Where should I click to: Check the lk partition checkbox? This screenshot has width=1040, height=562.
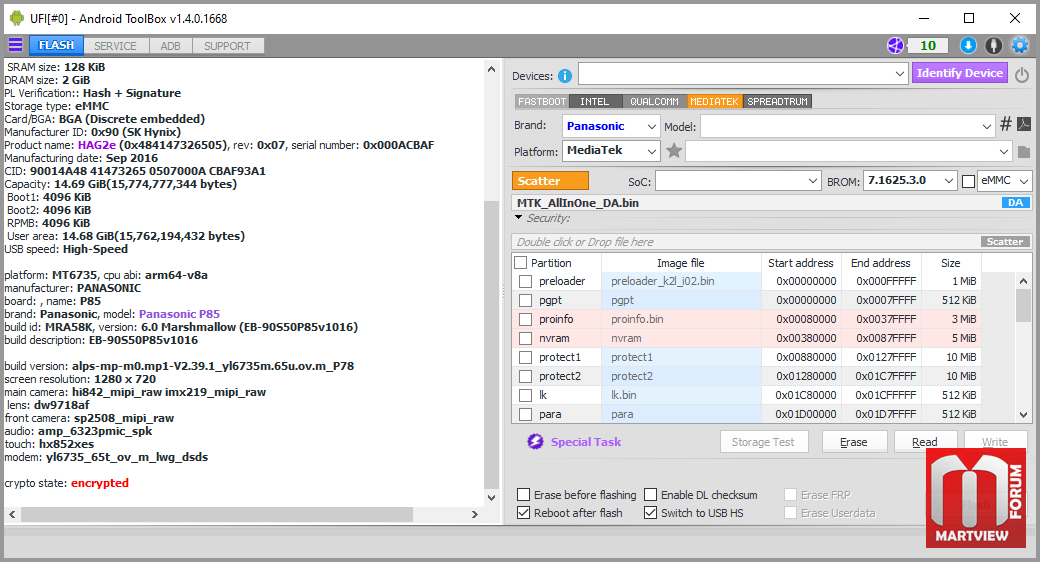(525, 395)
